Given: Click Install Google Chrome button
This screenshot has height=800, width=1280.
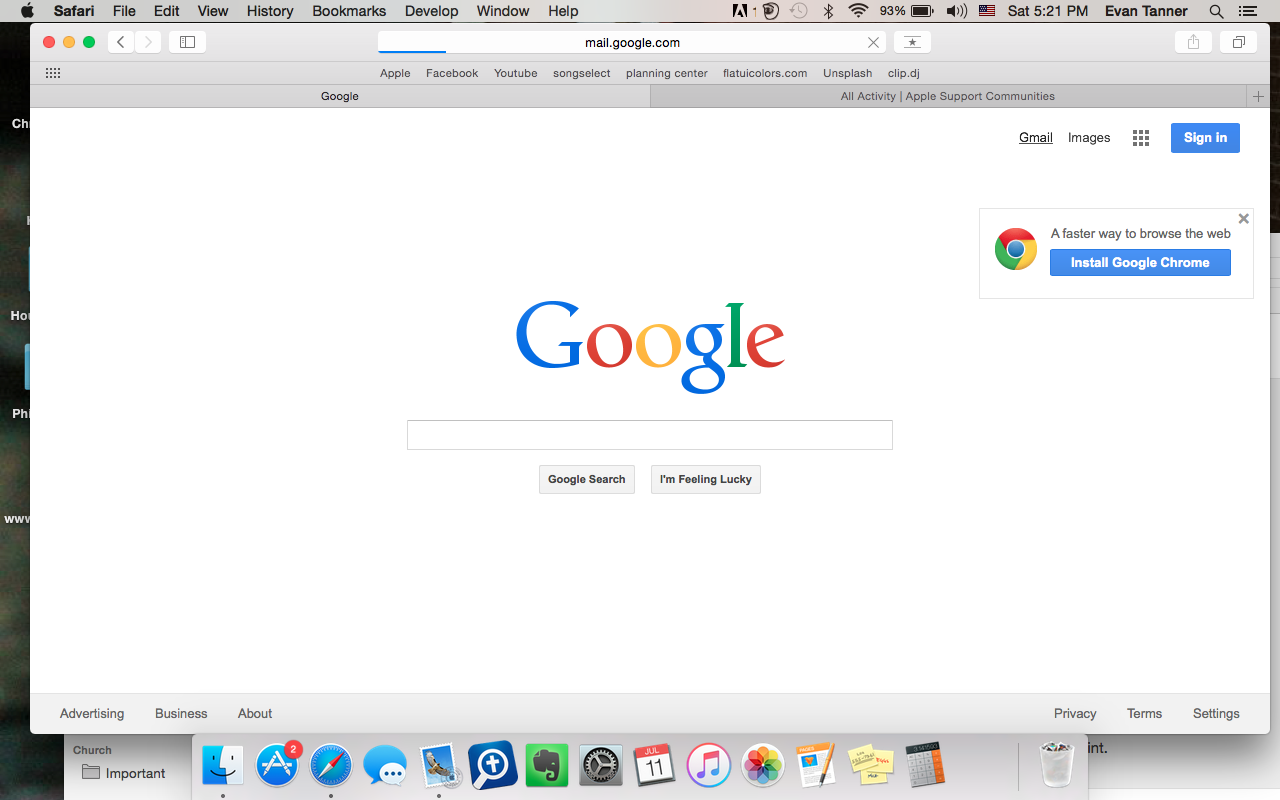Looking at the screenshot, I should click(1140, 262).
